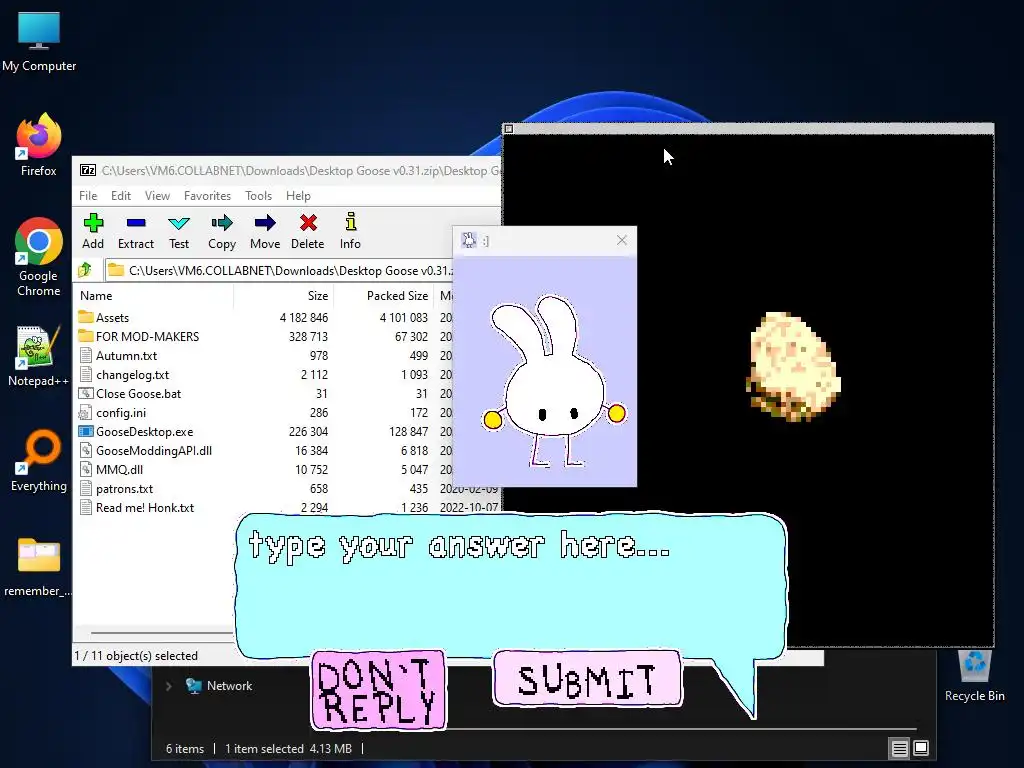The height and width of the screenshot is (768, 1024).
Task: Select the MMQ.dll file
Action: click(x=110, y=469)
